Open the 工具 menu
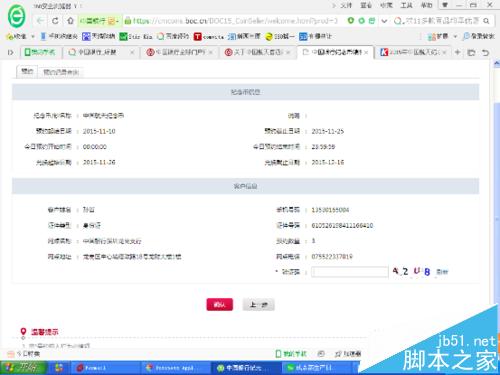 pos(406,5)
